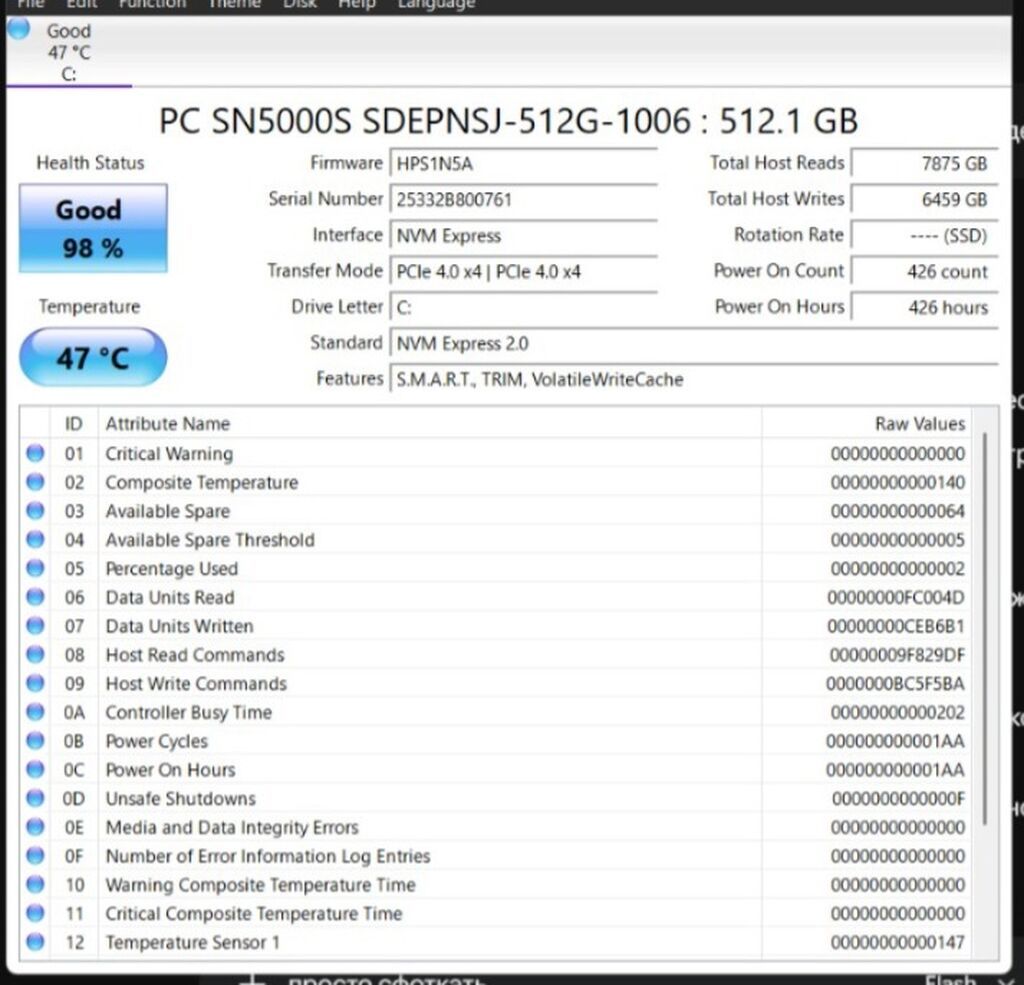Click the status orb for Media and Data Integrity Errors
This screenshot has height=985, width=1024.
35,826
